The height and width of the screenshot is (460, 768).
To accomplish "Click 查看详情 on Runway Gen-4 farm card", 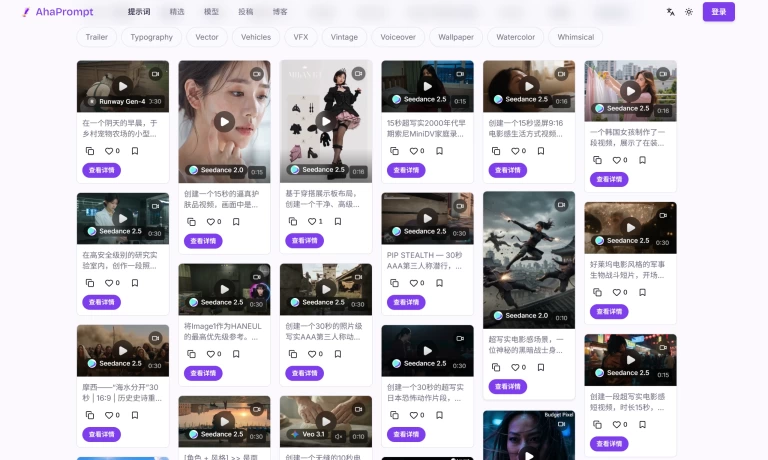I will click(101, 170).
